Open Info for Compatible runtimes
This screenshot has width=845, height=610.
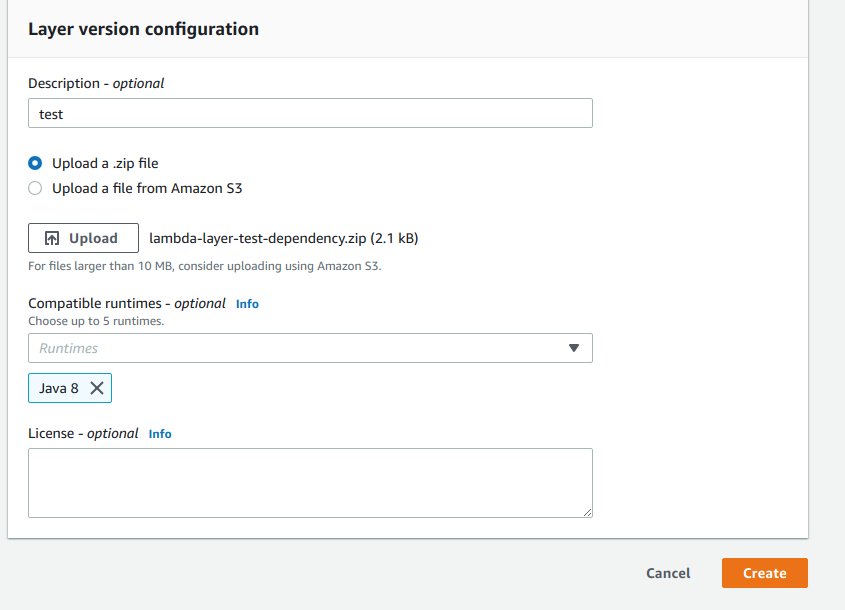tap(247, 303)
